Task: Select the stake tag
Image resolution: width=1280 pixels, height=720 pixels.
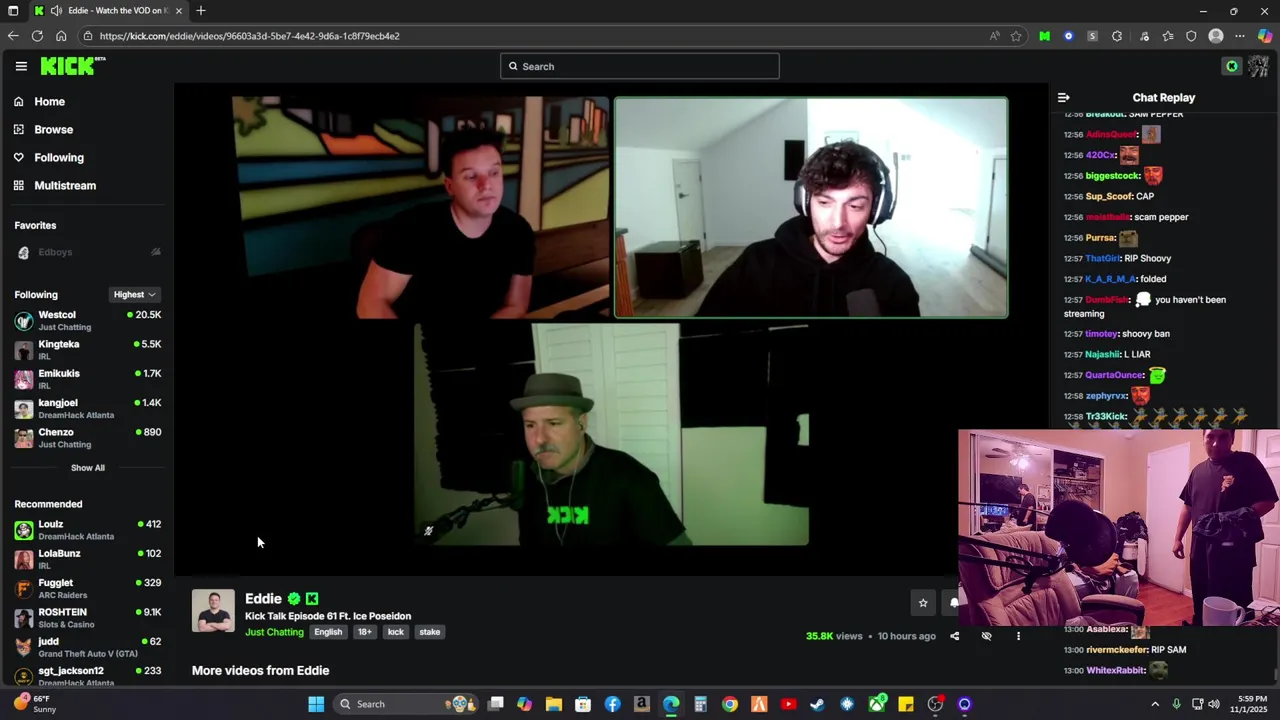Action: [430, 632]
